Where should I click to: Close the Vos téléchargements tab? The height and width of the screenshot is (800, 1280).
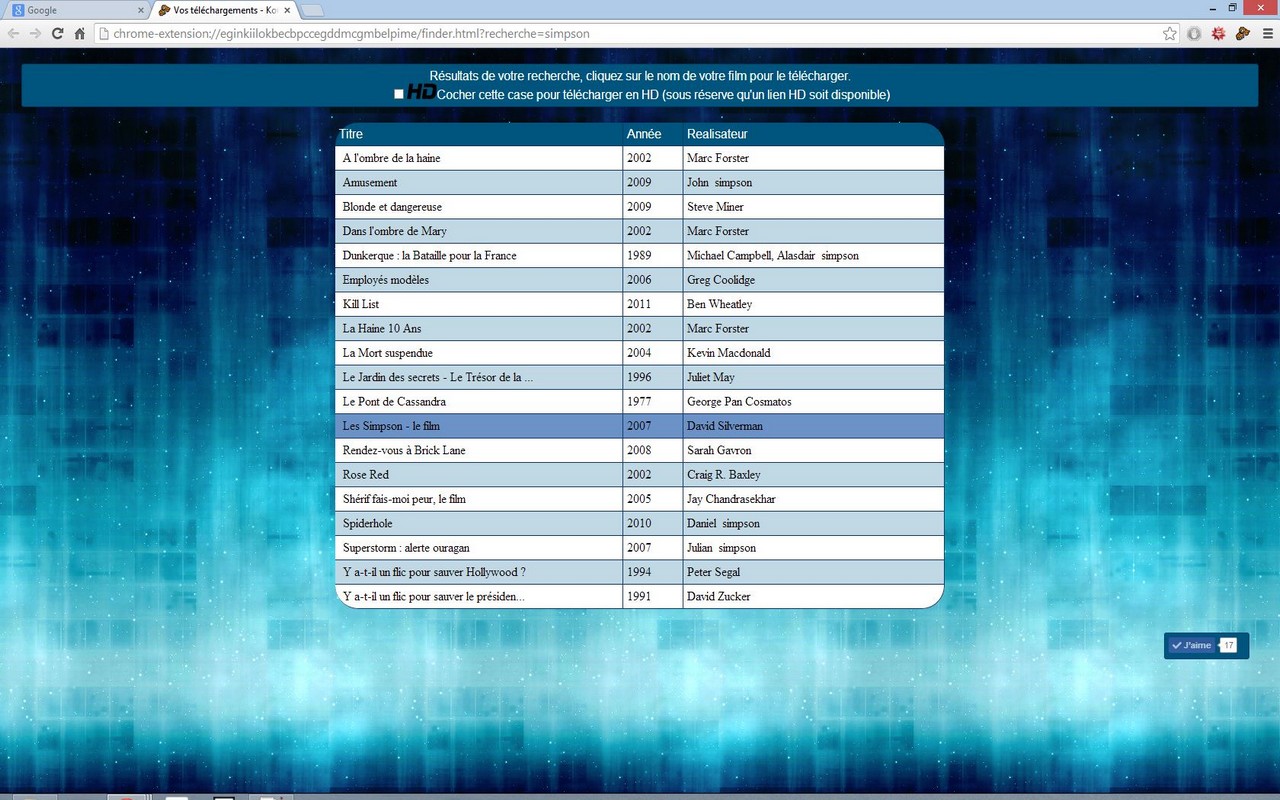288,10
